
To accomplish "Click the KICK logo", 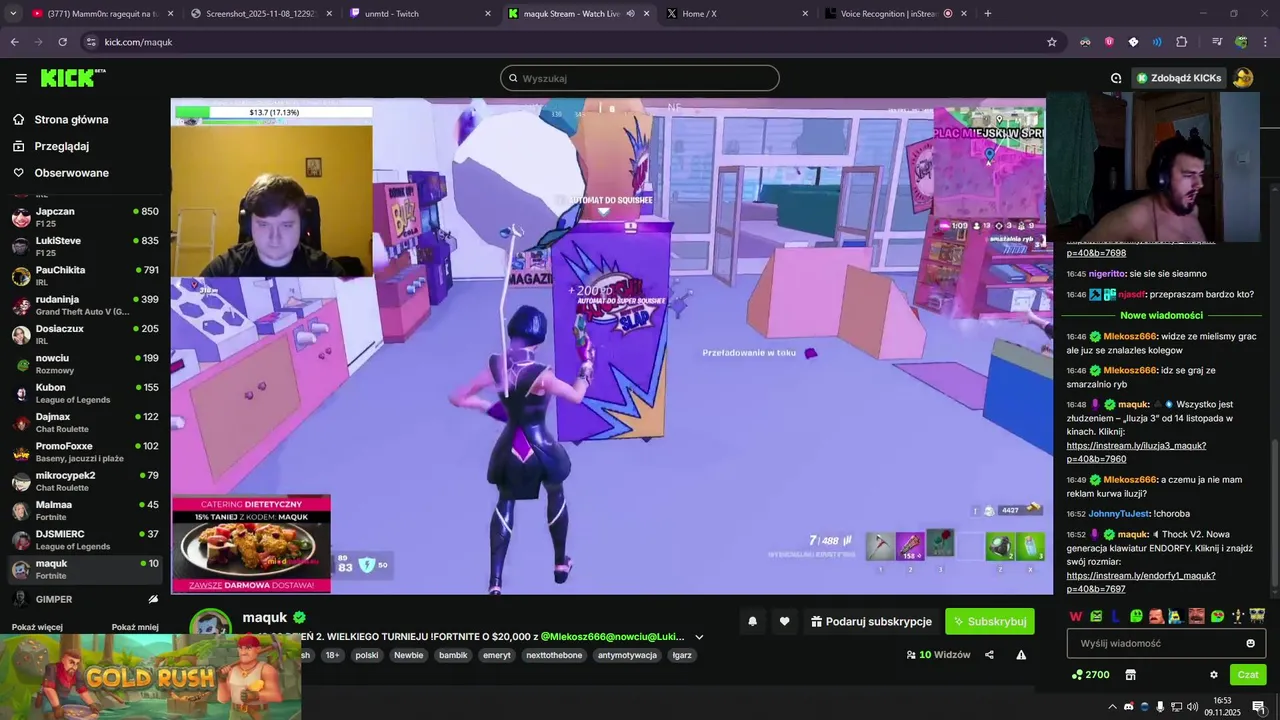I will pyautogui.click(x=73, y=78).
